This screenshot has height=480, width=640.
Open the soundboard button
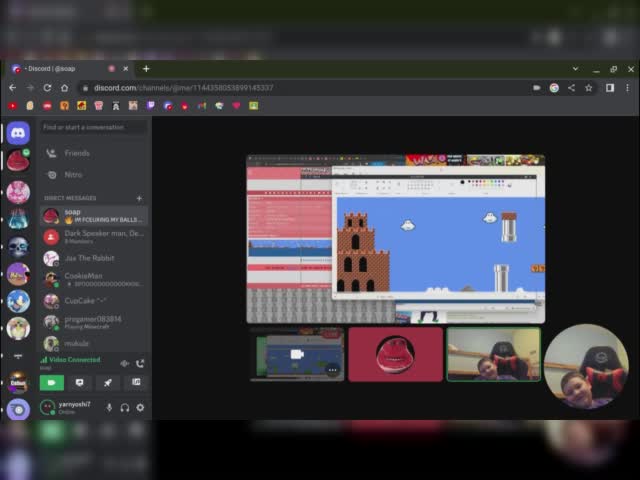tap(136, 382)
